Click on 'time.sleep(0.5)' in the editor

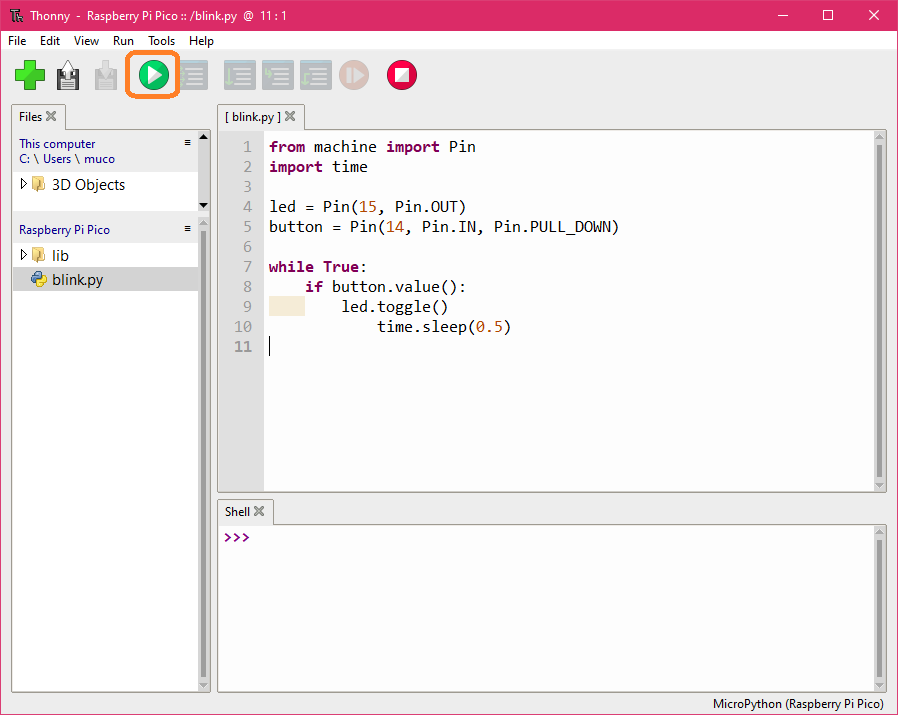(444, 327)
